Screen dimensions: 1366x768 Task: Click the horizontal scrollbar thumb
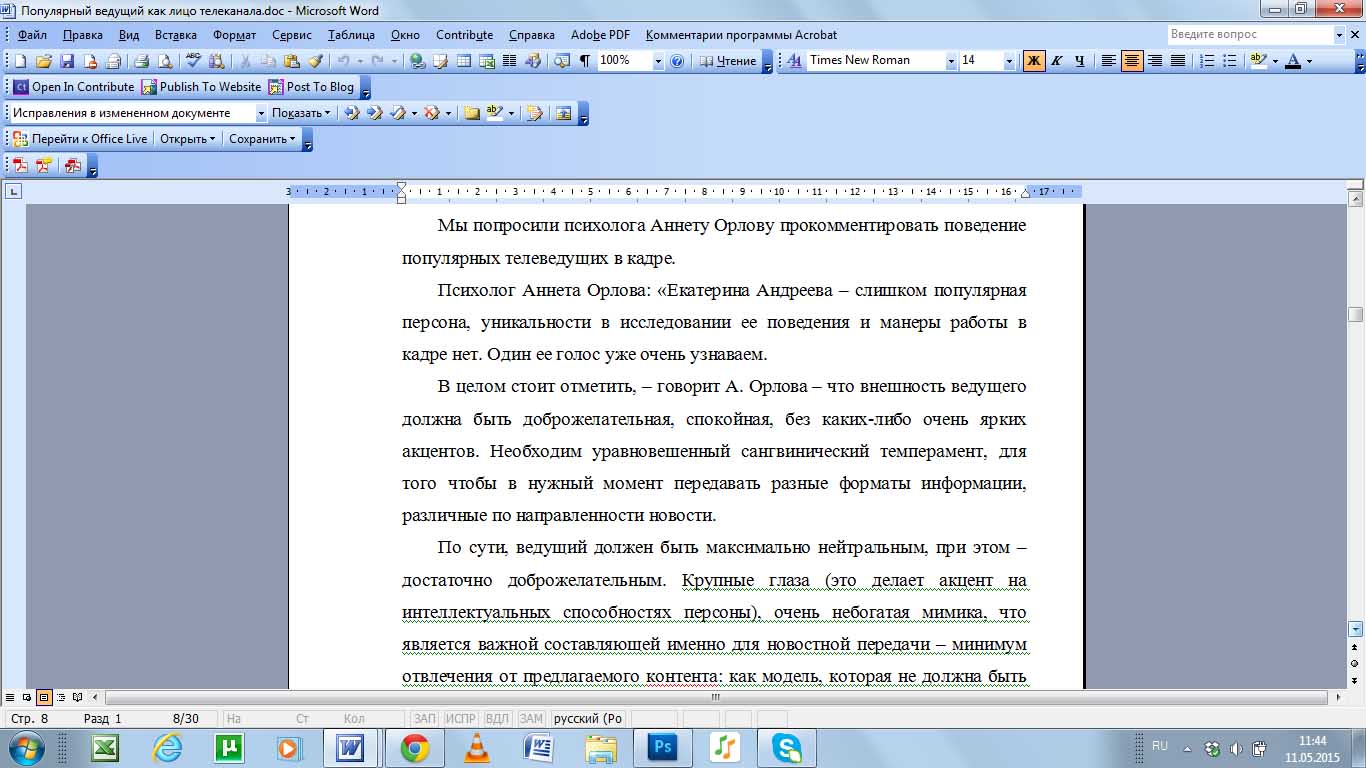pyautogui.click(x=715, y=697)
